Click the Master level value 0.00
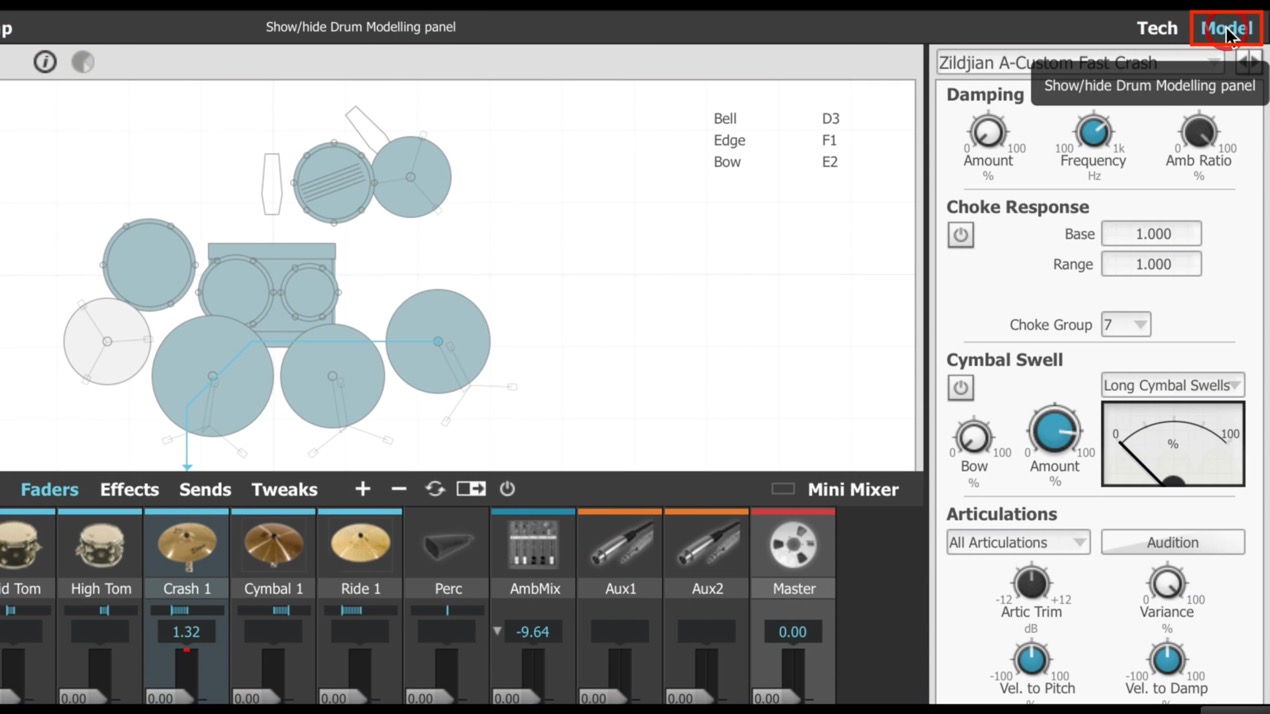The width and height of the screenshot is (1270, 714). pos(793,632)
